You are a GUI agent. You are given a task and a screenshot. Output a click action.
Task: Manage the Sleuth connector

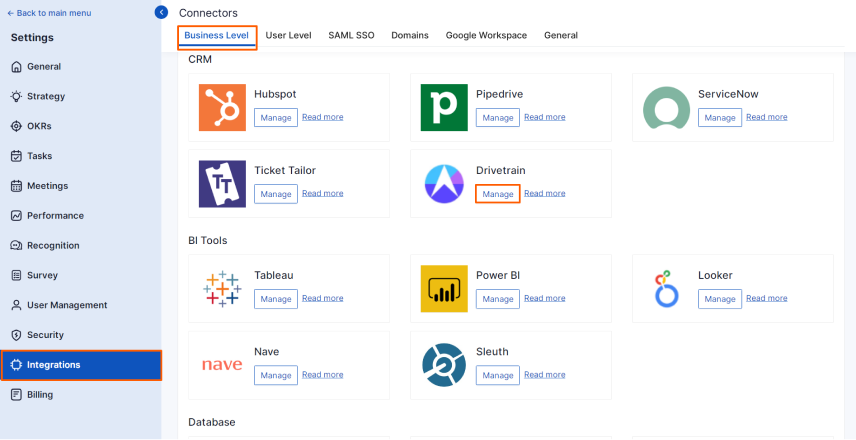498,375
